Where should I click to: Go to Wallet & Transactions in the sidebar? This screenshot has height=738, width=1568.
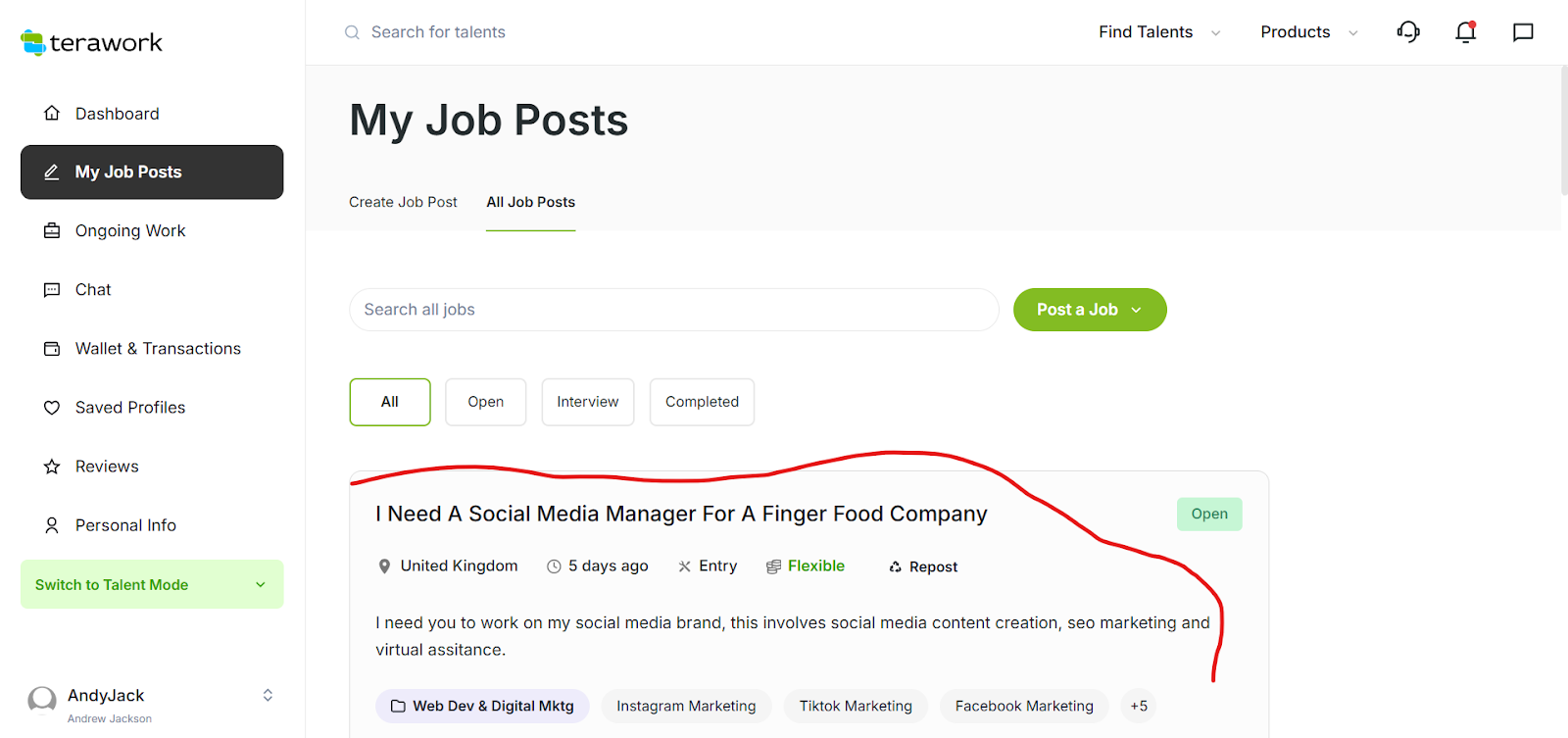[157, 349]
